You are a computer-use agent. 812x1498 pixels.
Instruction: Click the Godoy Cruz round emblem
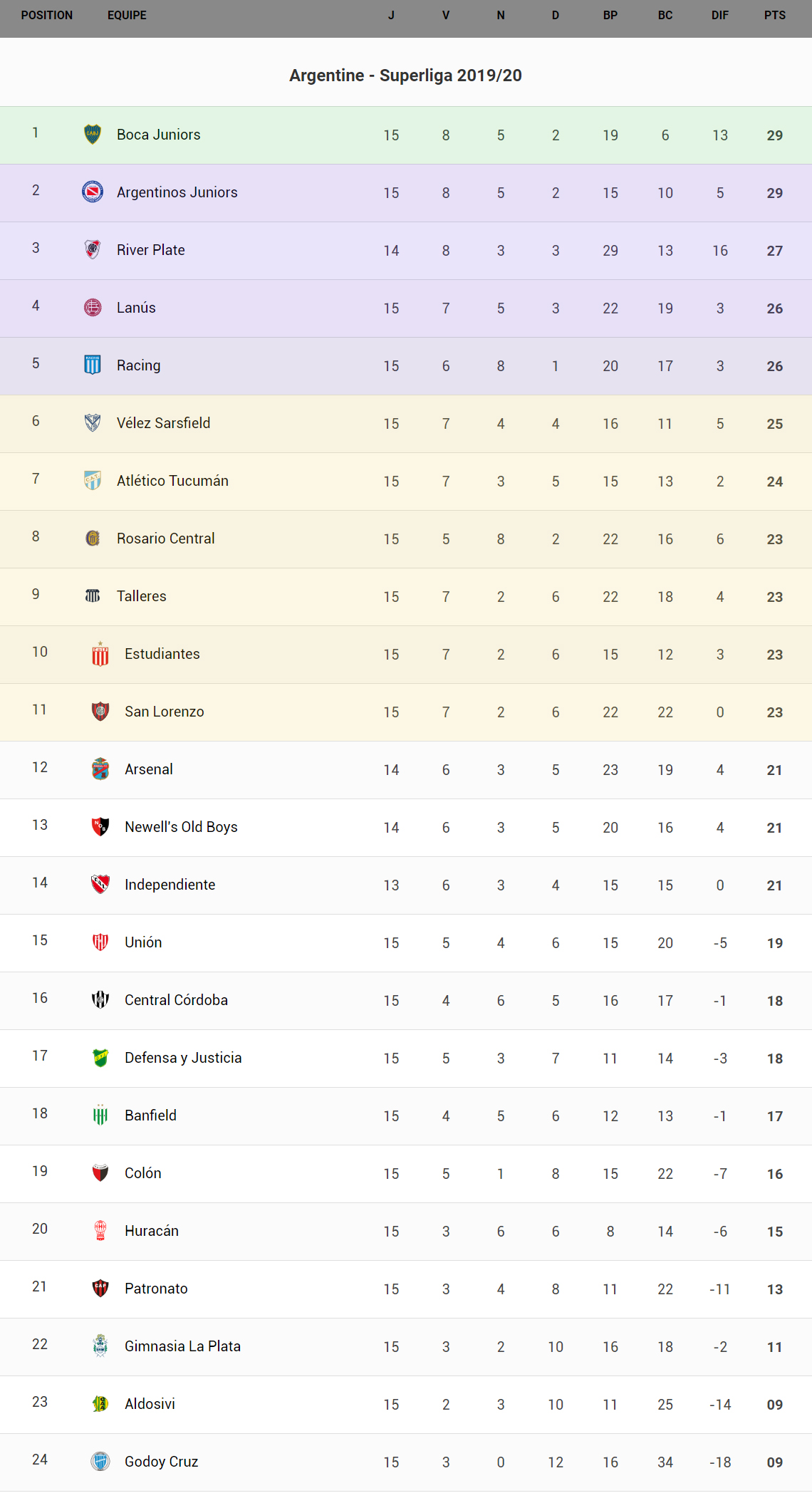point(100,1461)
